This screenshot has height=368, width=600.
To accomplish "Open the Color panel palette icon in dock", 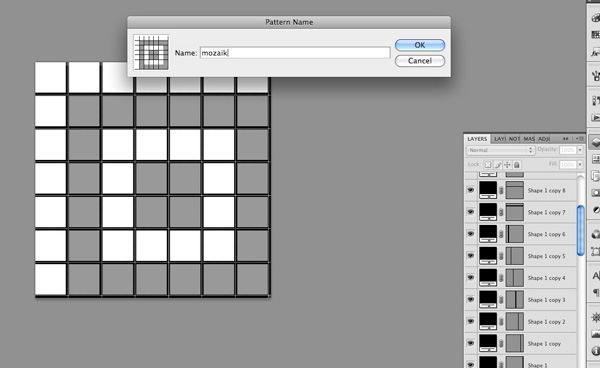I will tap(595, 18).
